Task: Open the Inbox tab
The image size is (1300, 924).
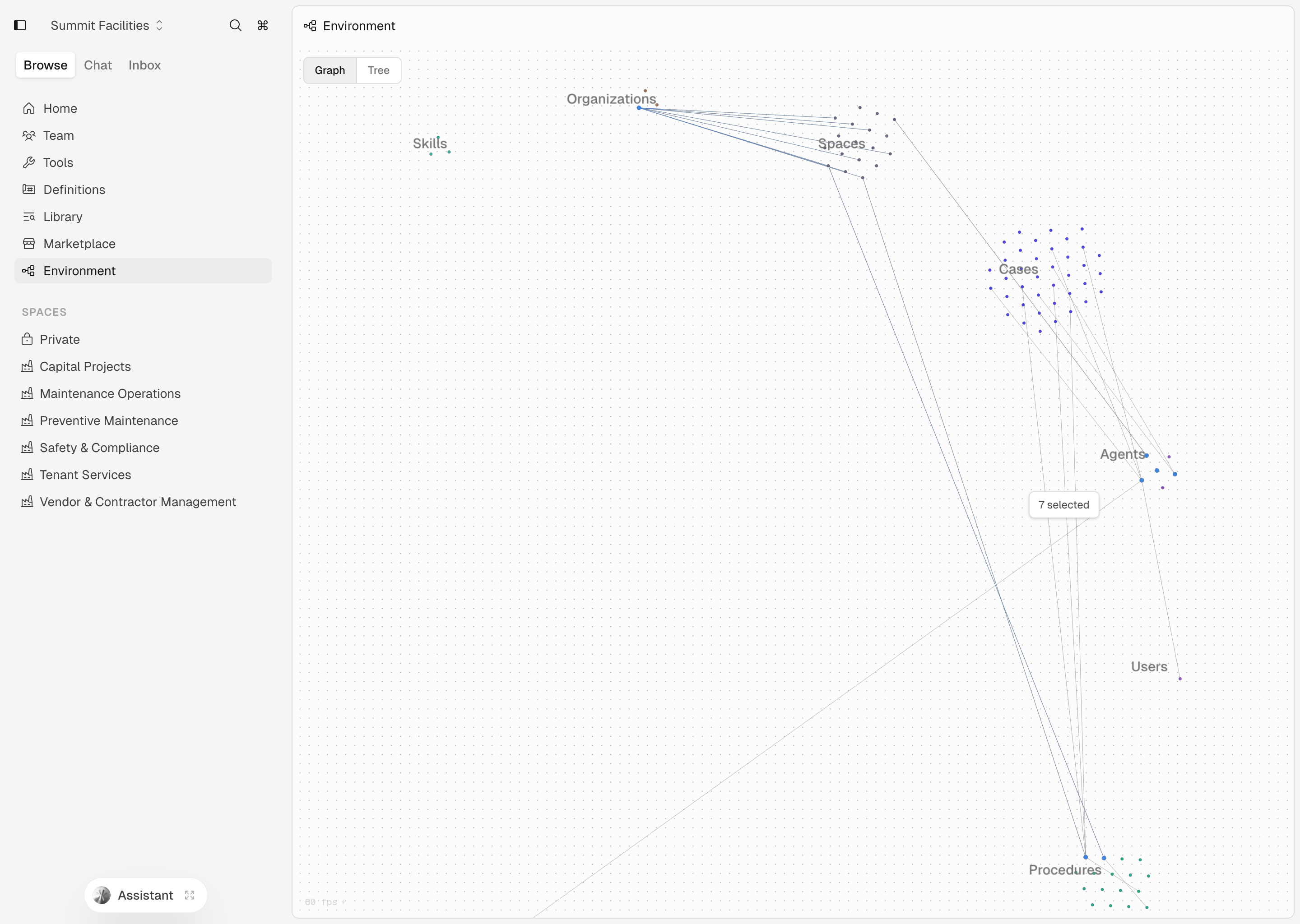Action: tap(144, 65)
